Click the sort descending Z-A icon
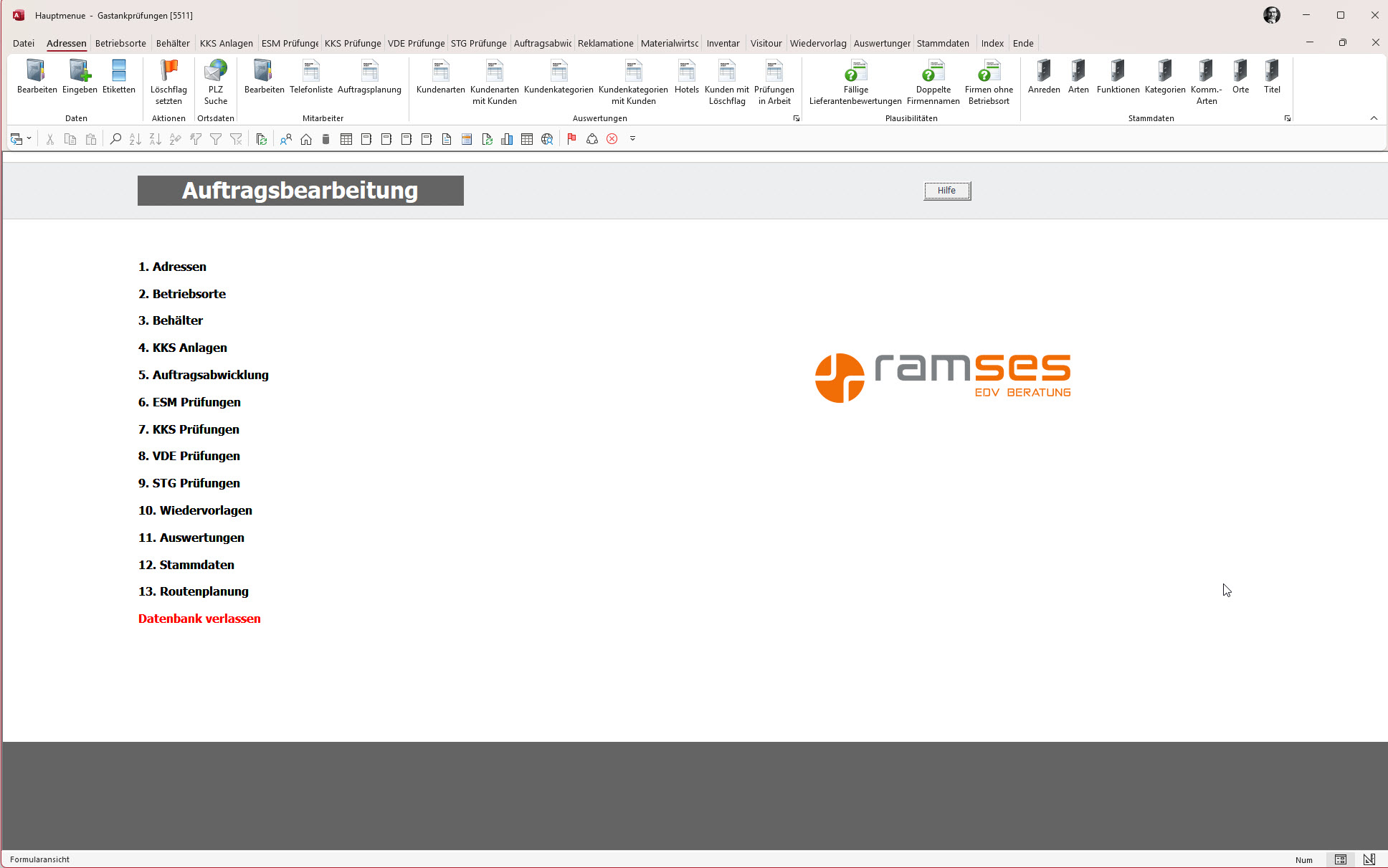This screenshot has height=868, width=1388. pos(156,139)
